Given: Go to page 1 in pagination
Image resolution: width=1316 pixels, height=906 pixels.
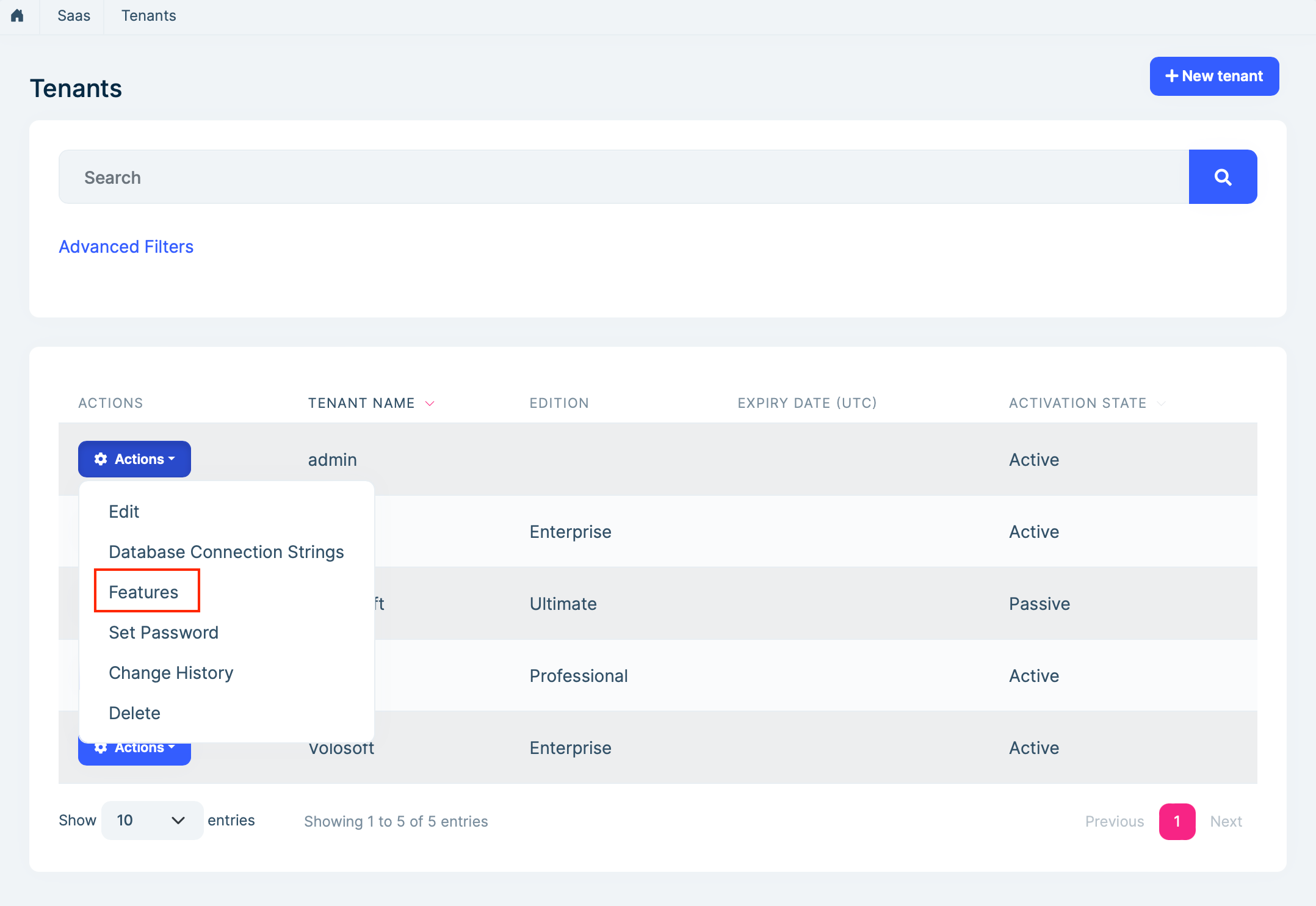Looking at the screenshot, I should (x=1177, y=822).
